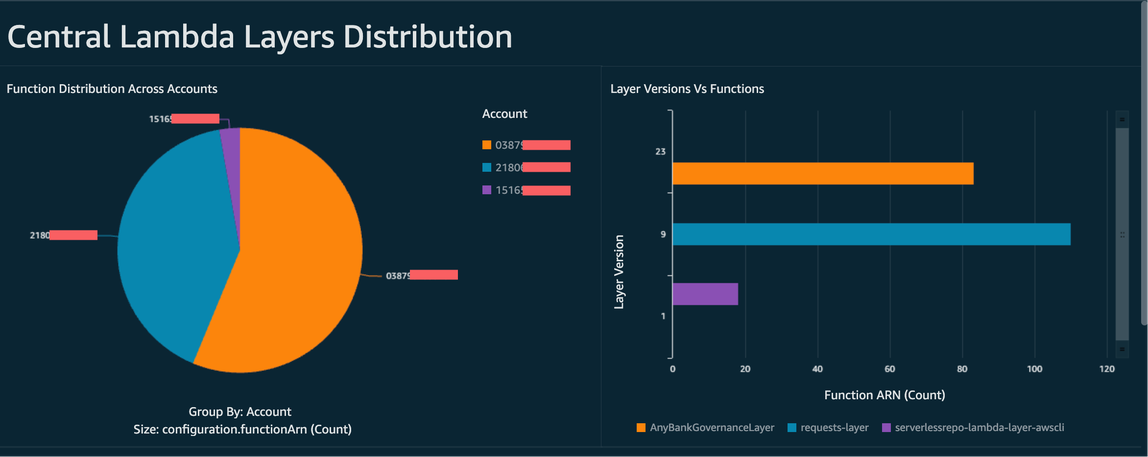
Task: Click the bar chart scrollbar bottom handle
Action: point(1121,348)
